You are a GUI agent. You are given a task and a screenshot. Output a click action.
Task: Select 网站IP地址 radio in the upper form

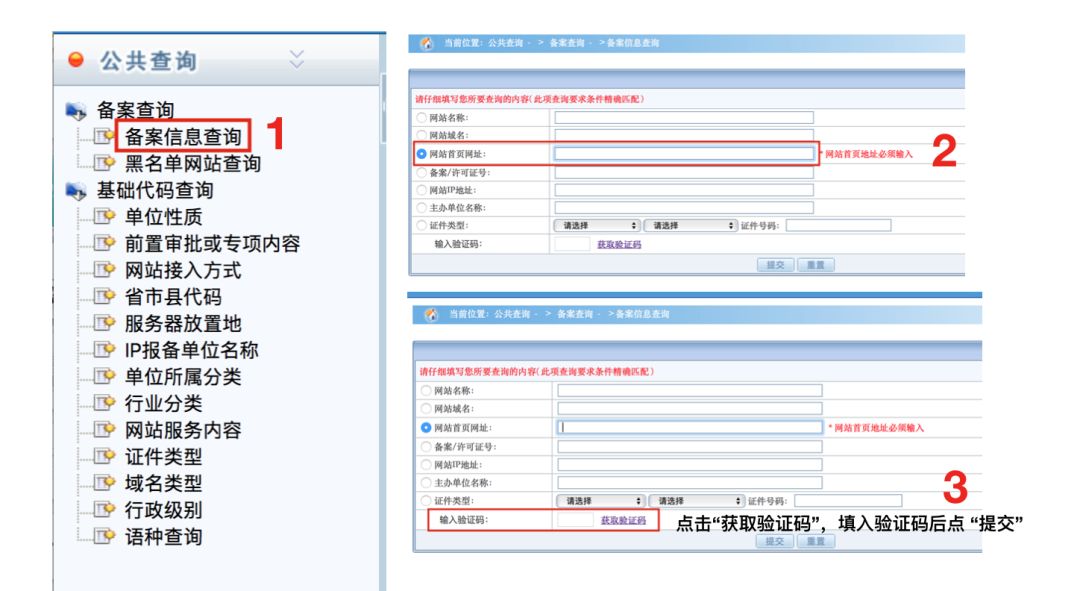click(422, 190)
